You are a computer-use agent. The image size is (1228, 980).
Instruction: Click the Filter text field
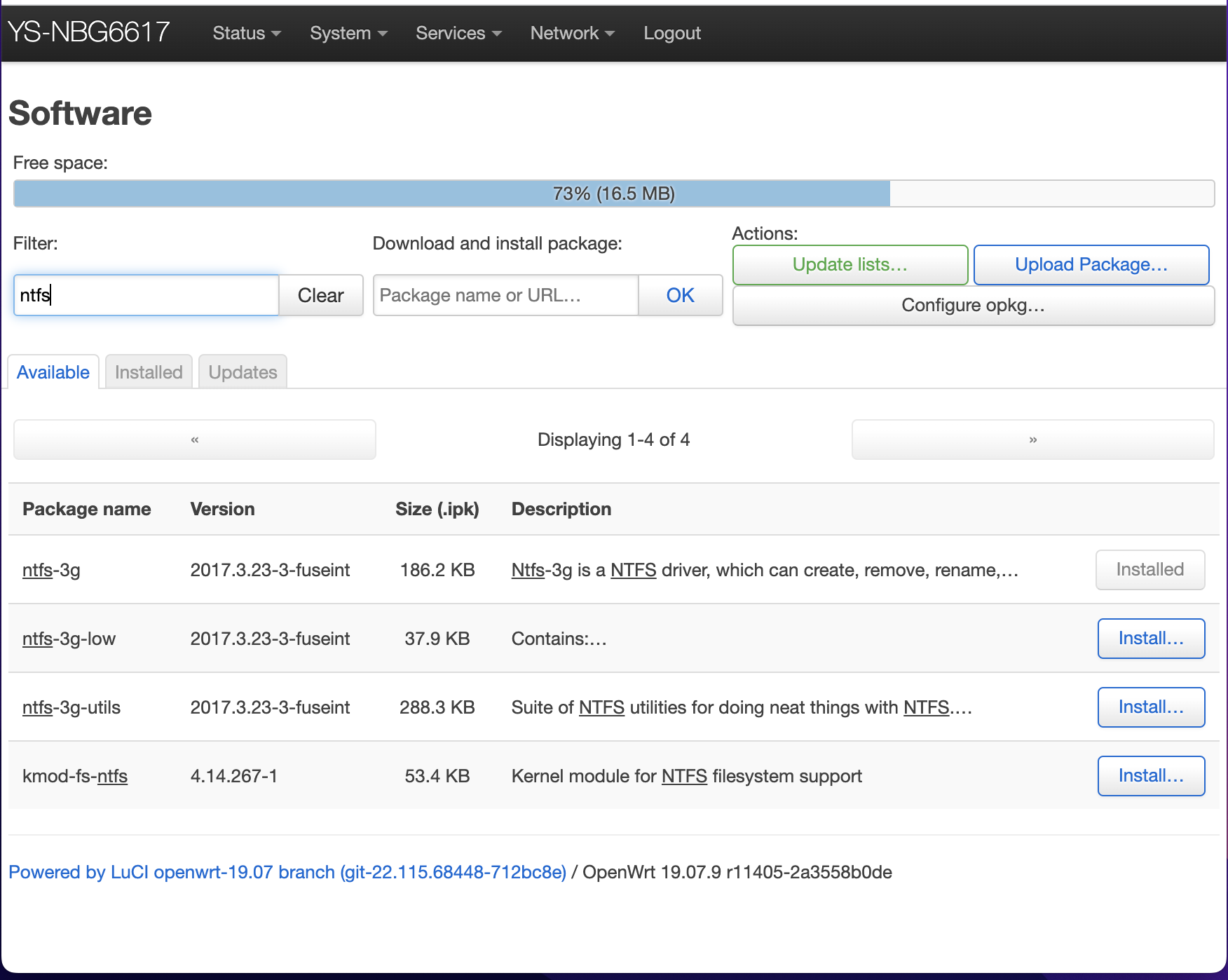point(146,295)
